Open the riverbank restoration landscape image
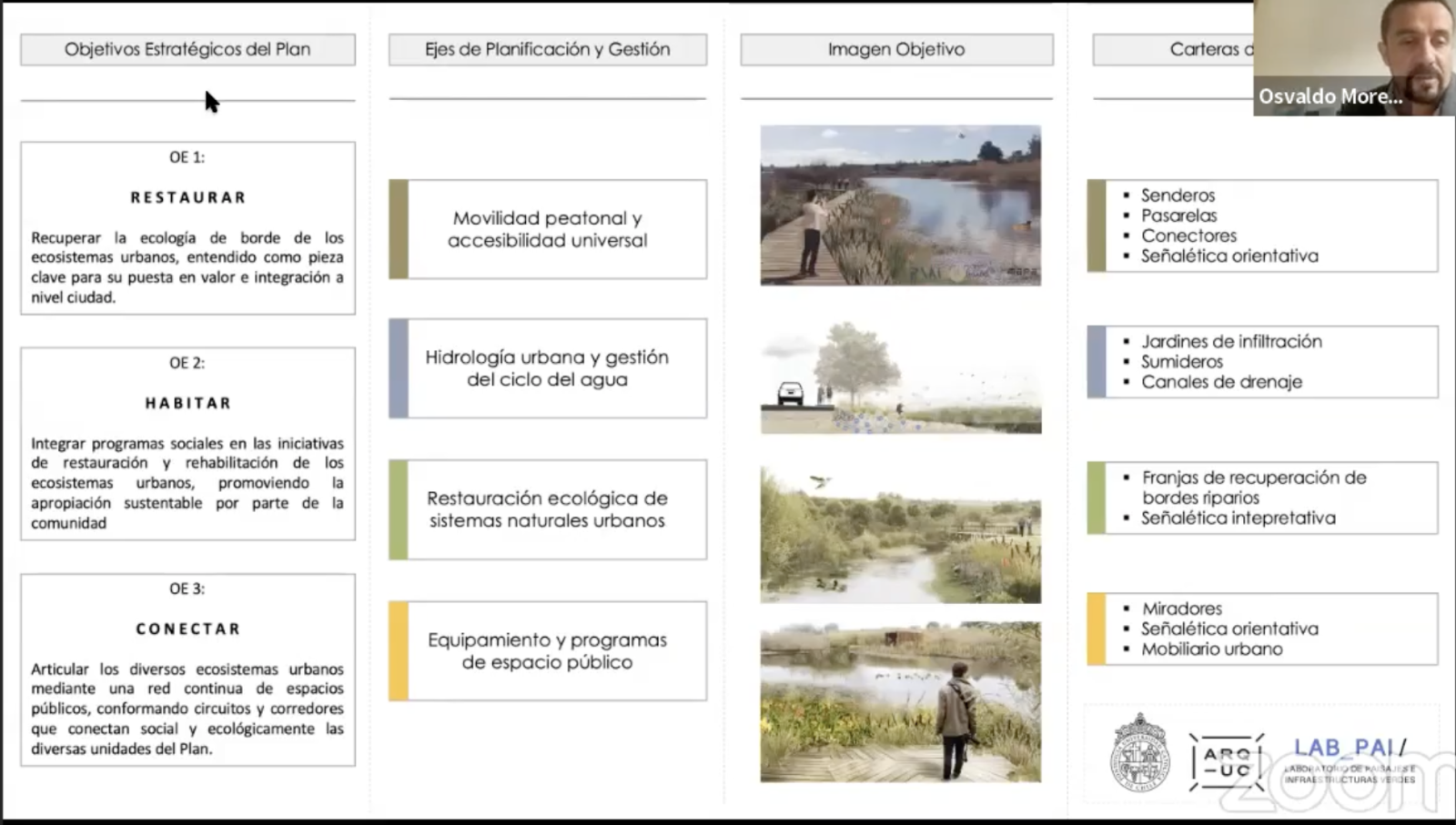The image size is (1456, 825). pos(900,534)
